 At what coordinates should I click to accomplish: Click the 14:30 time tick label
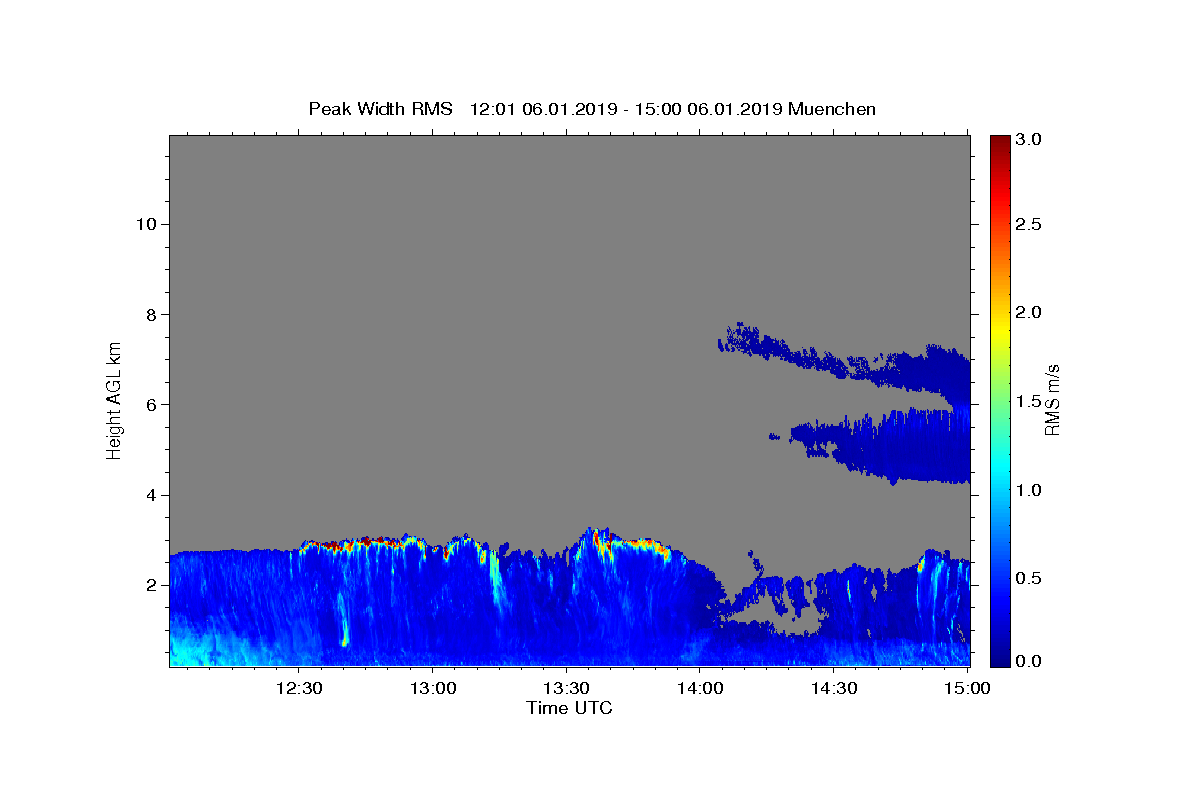834,688
